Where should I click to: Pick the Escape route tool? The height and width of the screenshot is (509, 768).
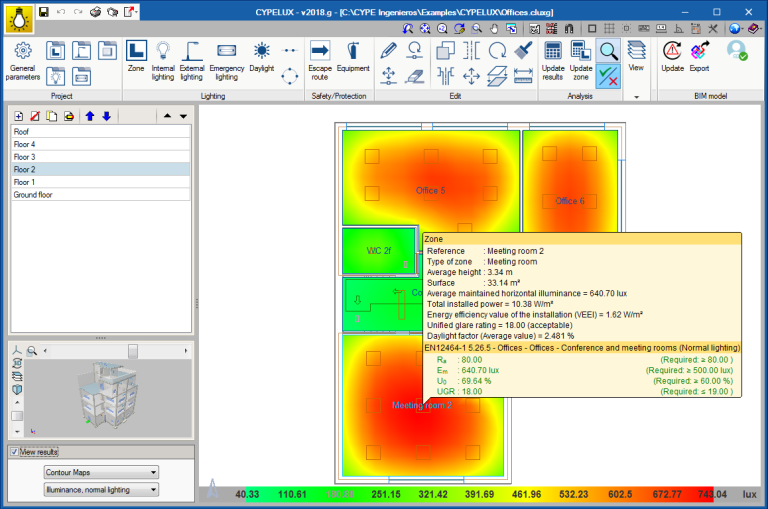pyautogui.click(x=320, y=58)
